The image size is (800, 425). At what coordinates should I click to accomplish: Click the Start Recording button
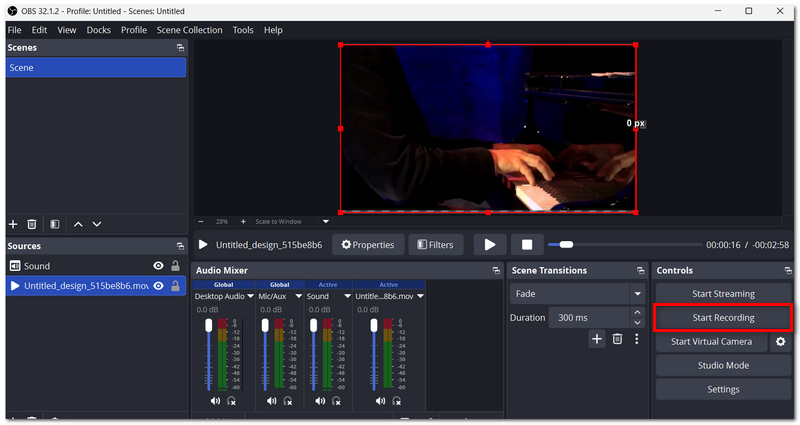click(723, 317)
